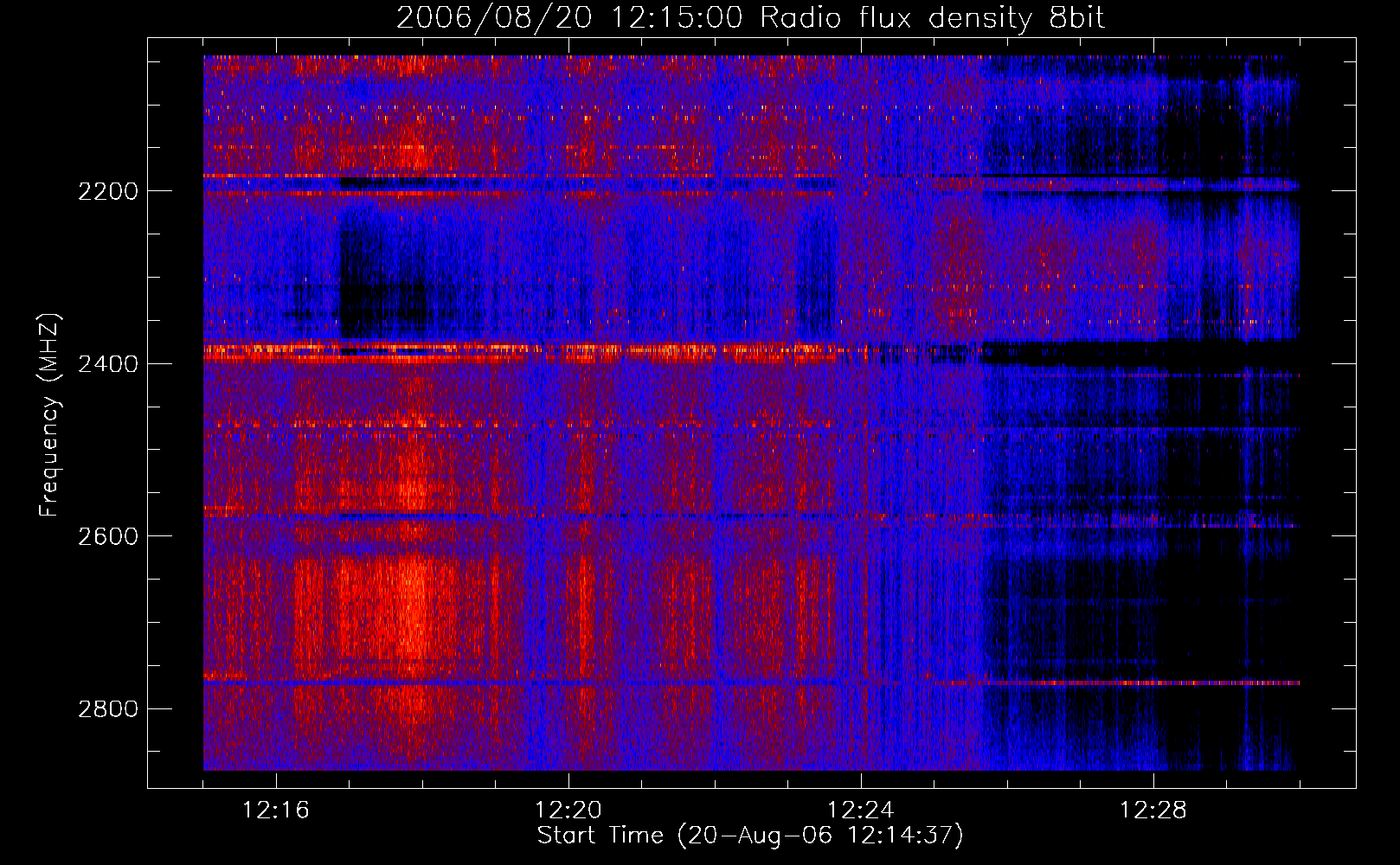
Task: Click the plot title '2006/08/20 12:15:00 Radio flux density 8bit'
Action: 750,18
